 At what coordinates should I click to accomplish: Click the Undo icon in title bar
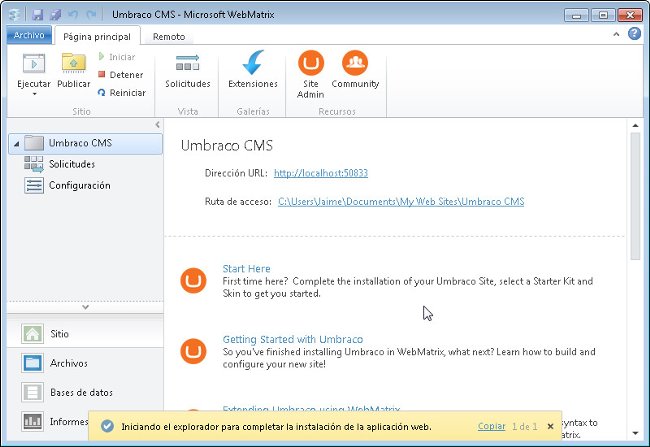tap(73, 15)
